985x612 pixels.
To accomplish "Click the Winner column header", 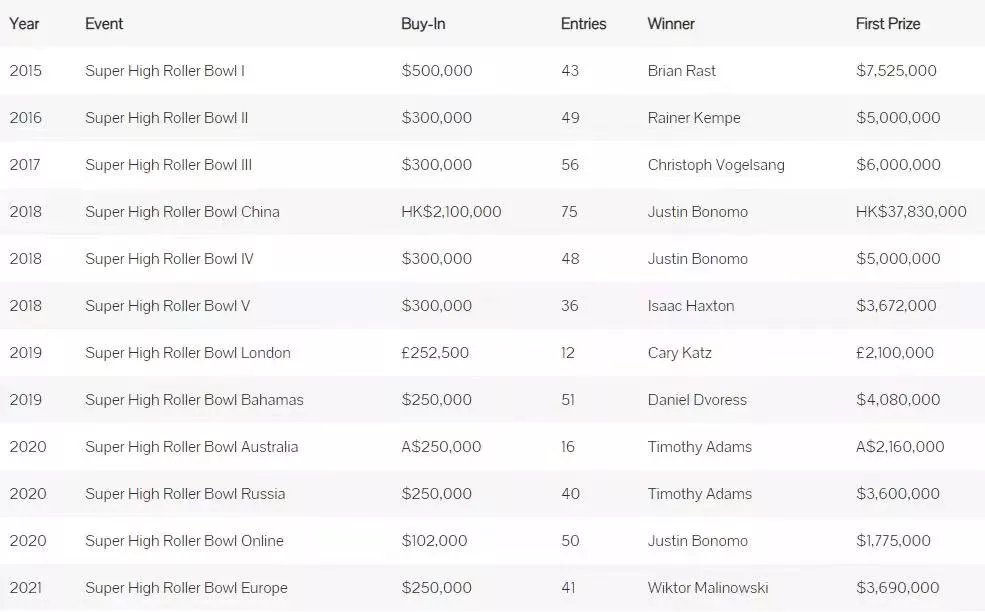I will 671,24.
